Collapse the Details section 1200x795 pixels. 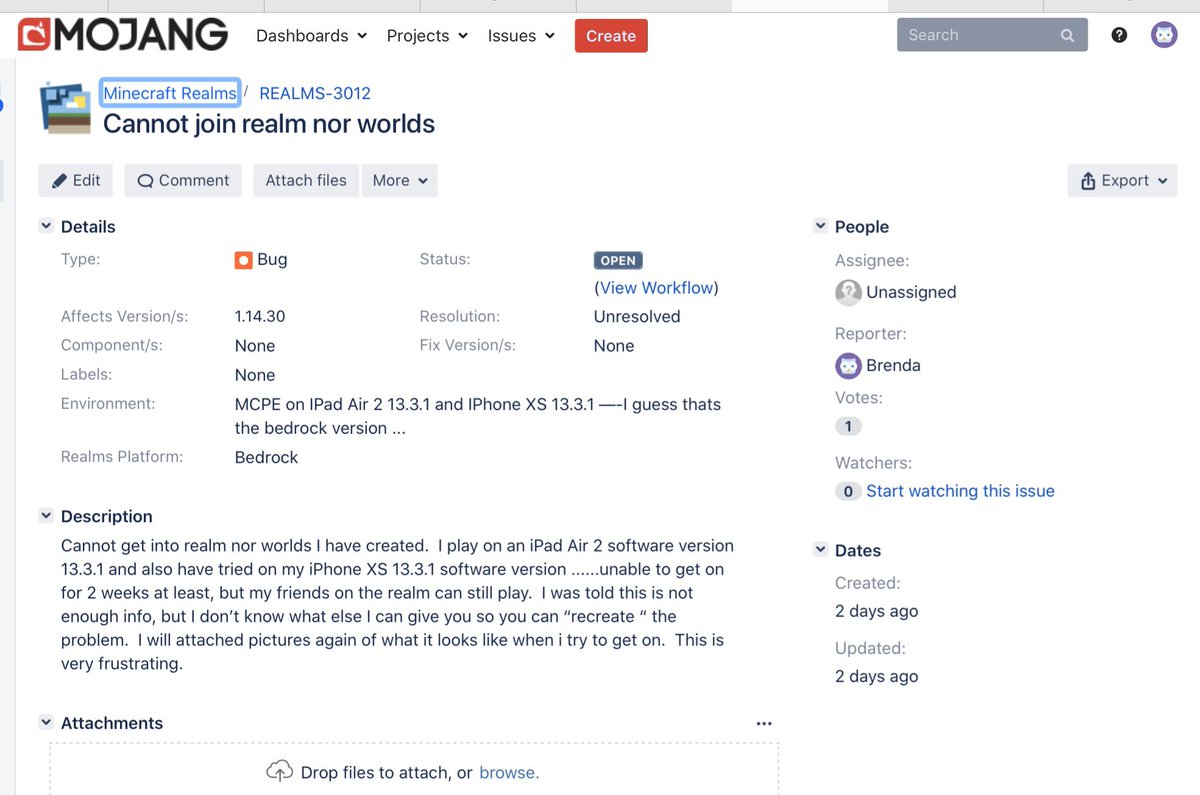(46, 226)
